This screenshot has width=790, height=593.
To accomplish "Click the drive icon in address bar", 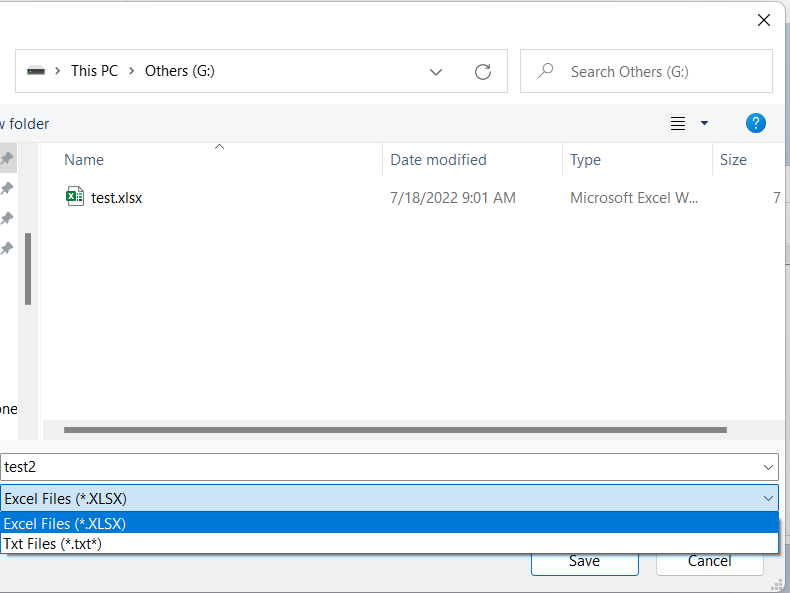I will tap(37, 71).
